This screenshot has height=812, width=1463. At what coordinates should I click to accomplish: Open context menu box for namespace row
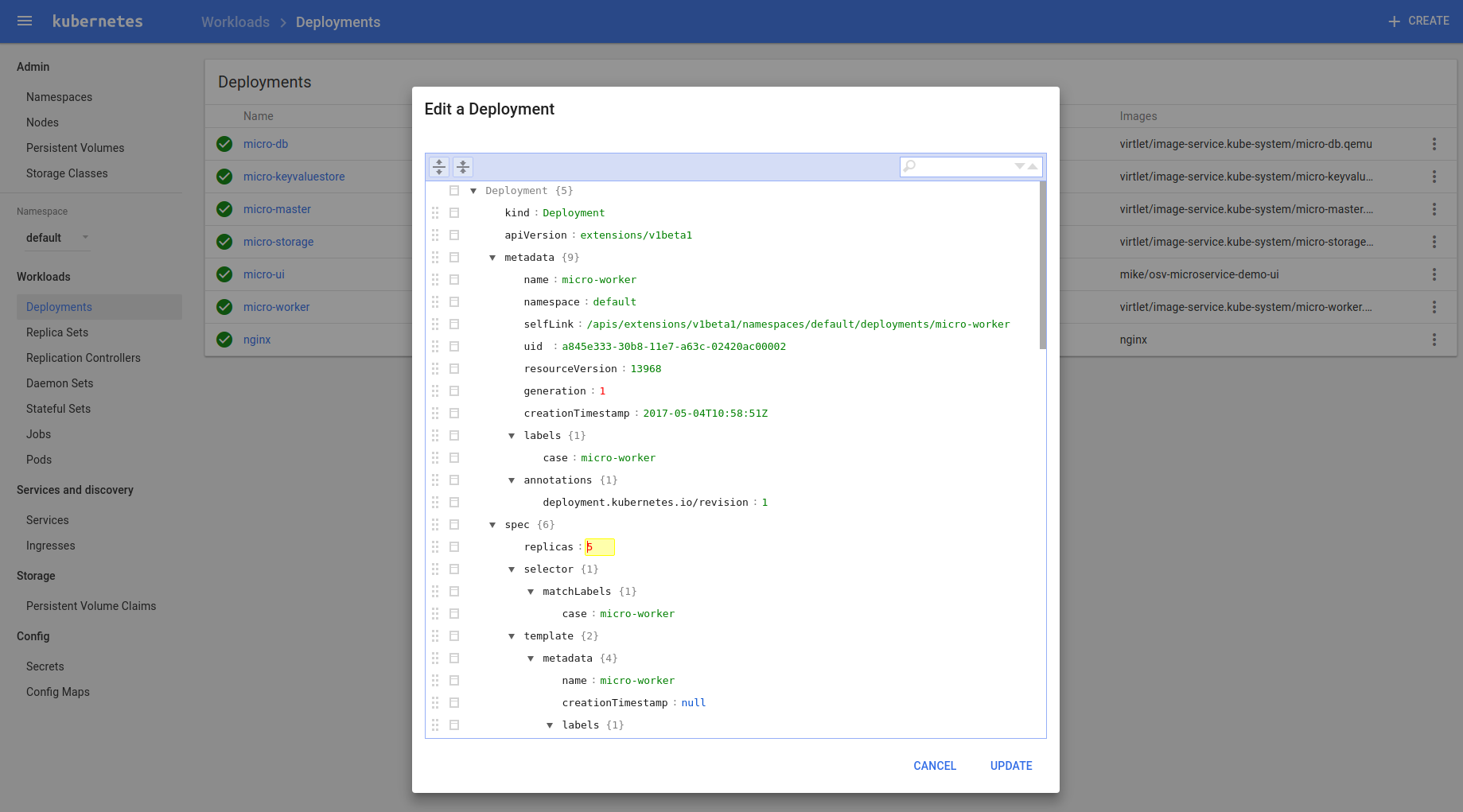point(454,302)
